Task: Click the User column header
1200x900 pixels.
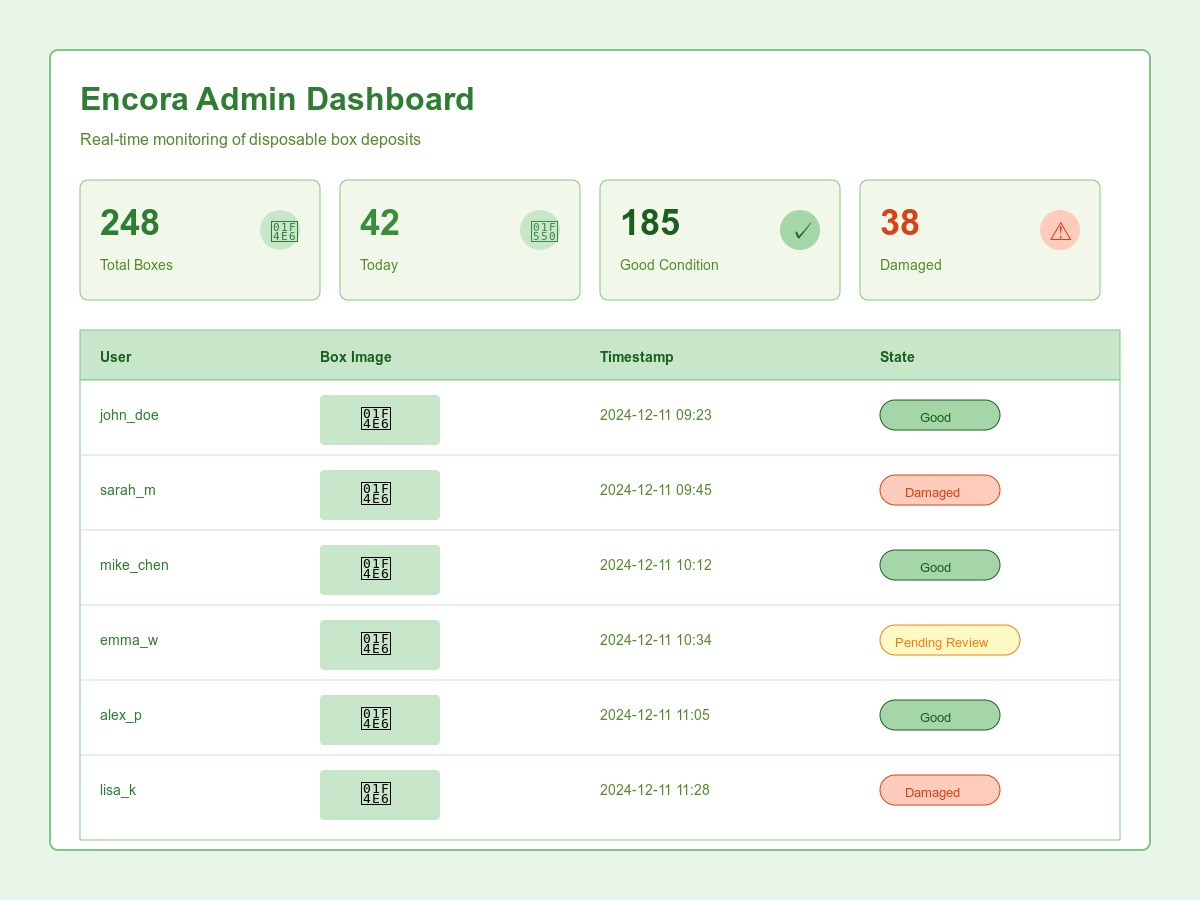Action: pos(116,357)
